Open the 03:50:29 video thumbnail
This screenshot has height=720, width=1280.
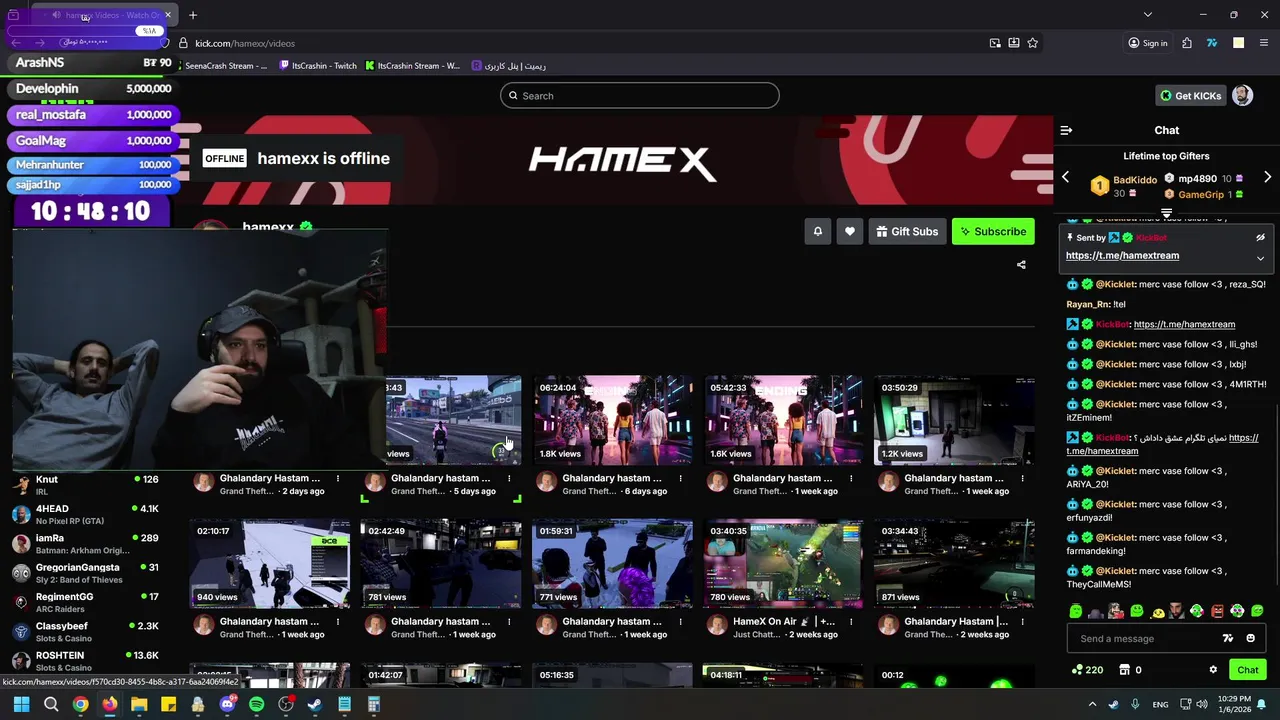pos(954,420)
